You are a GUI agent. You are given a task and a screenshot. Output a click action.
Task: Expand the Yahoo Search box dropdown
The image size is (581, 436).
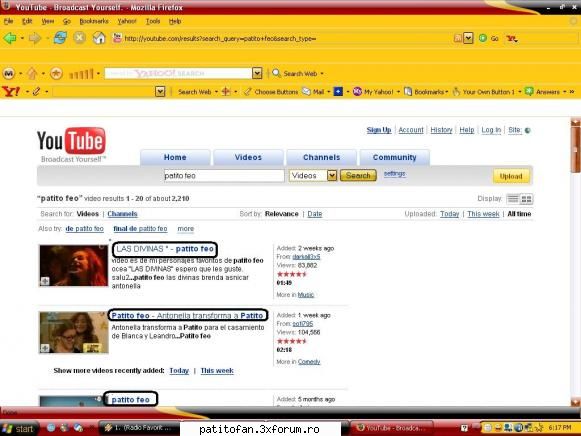point(257,73)
